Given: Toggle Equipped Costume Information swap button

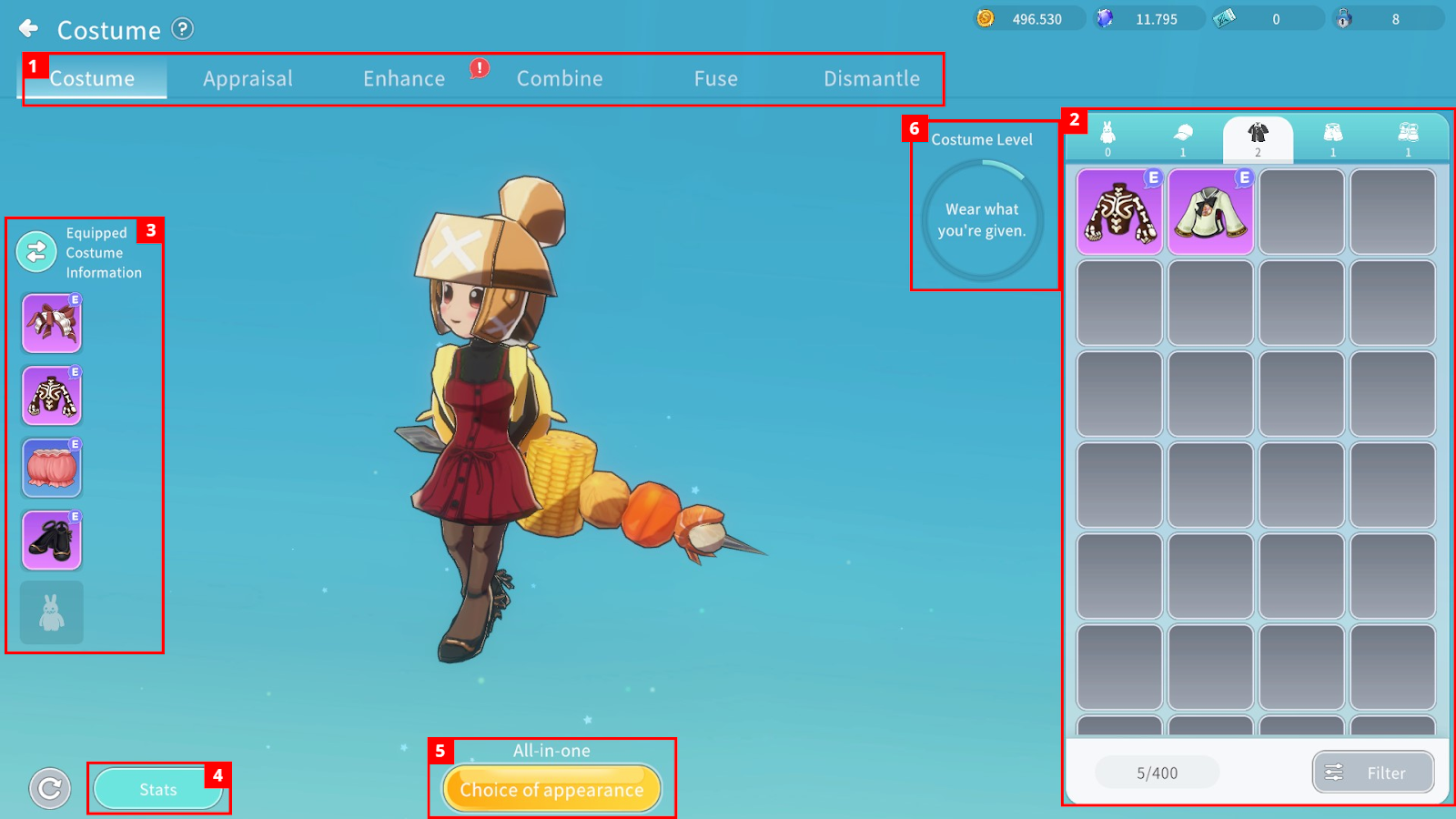Looking at the screenshot, I should click(x=36, y=252).
